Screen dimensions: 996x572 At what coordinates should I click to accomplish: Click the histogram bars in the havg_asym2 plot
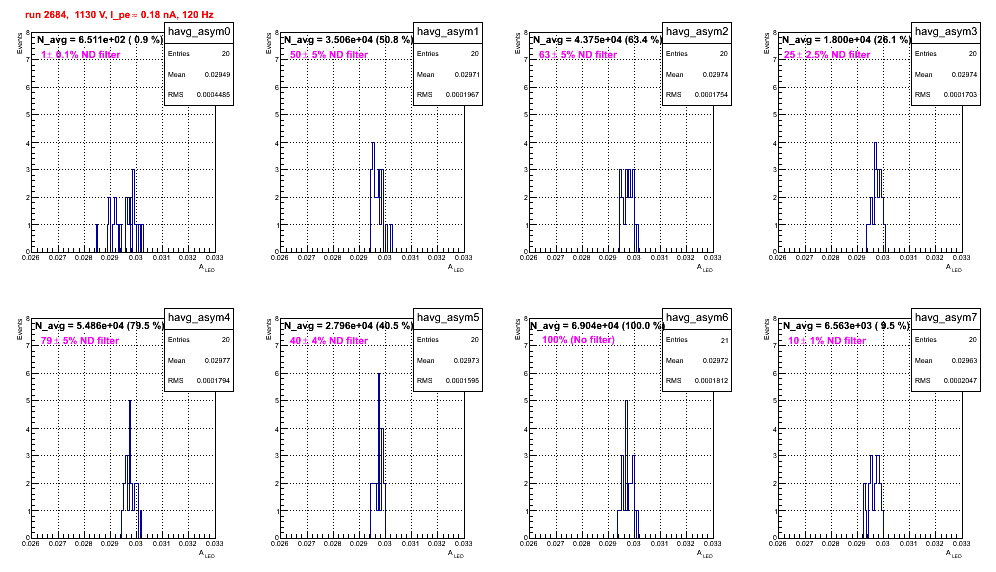[x=628, y=211]
